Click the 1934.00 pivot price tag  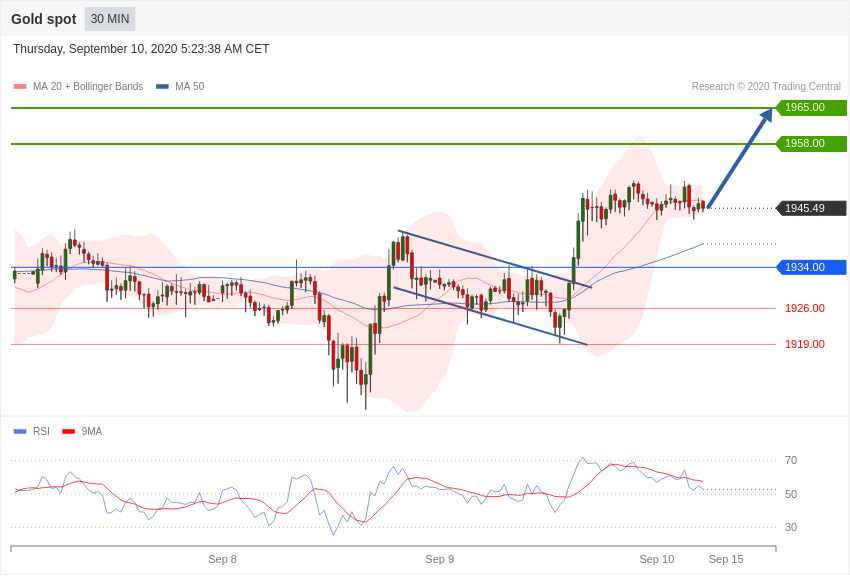coord(811,267)
